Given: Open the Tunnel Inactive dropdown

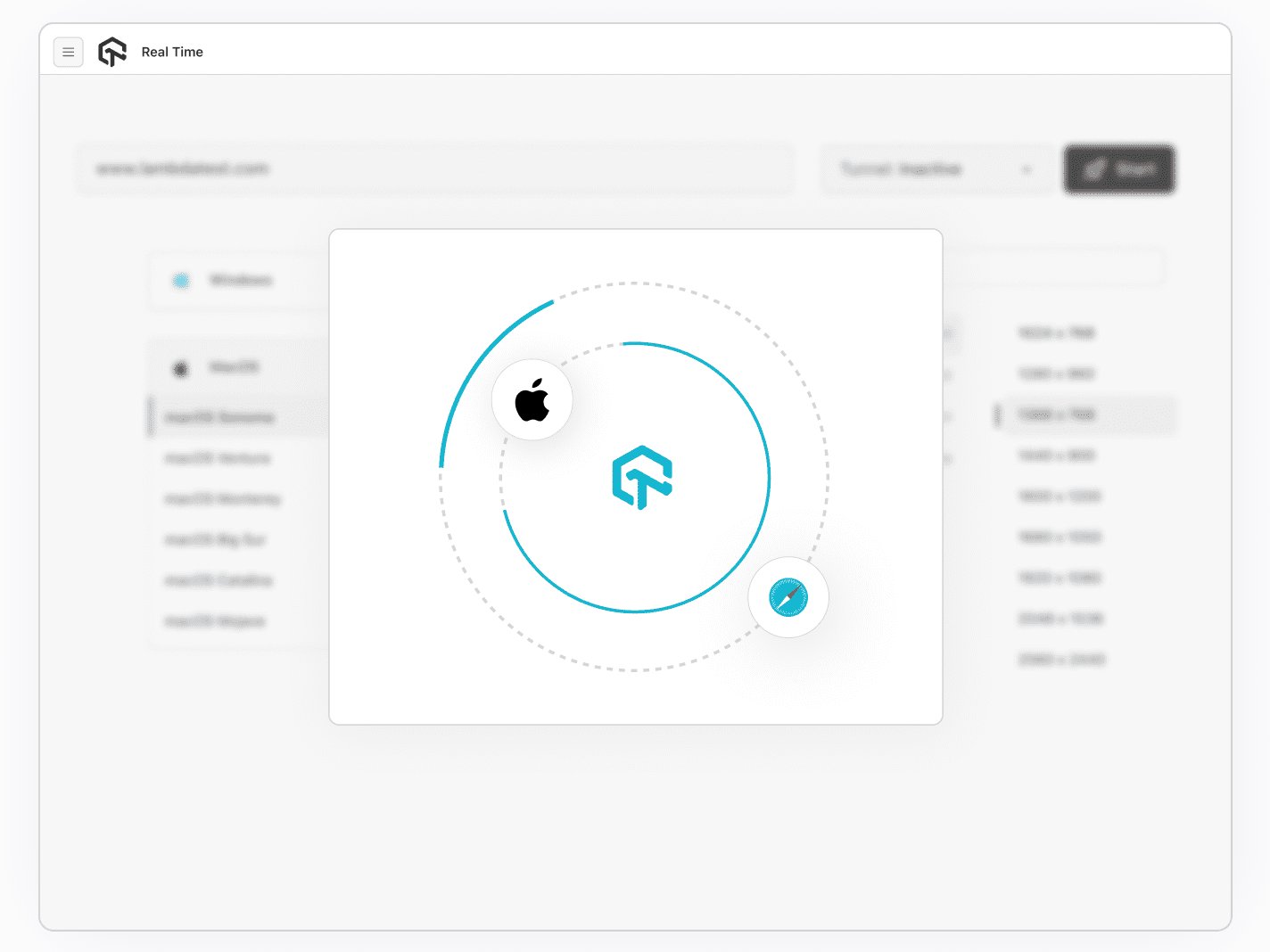Looking at the screenshot, I should (x=935, y=169).
